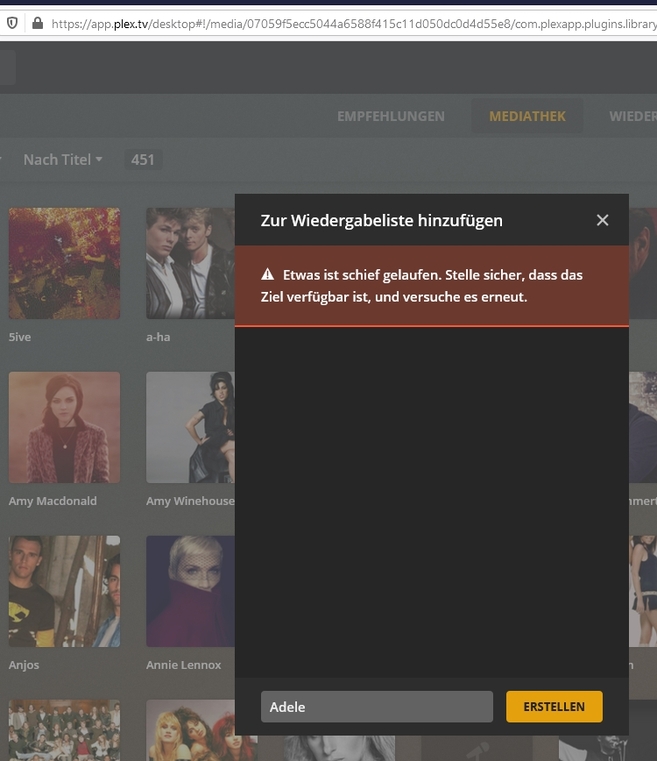Click the warning triangle icon in error banner
The height and width of the screenshot is (761, 657).
267,275
